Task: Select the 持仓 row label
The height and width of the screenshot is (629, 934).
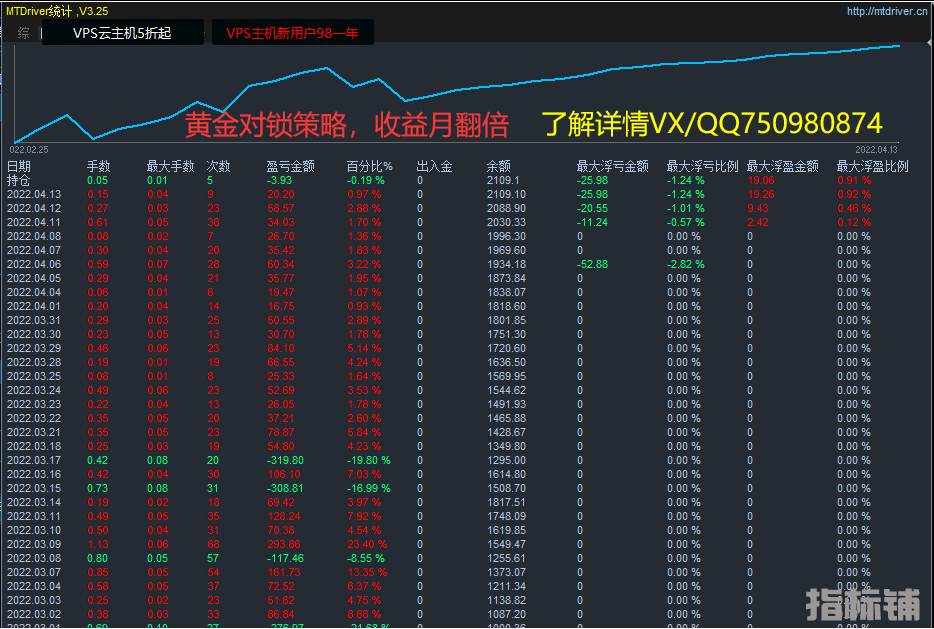Action: [19, 180]
